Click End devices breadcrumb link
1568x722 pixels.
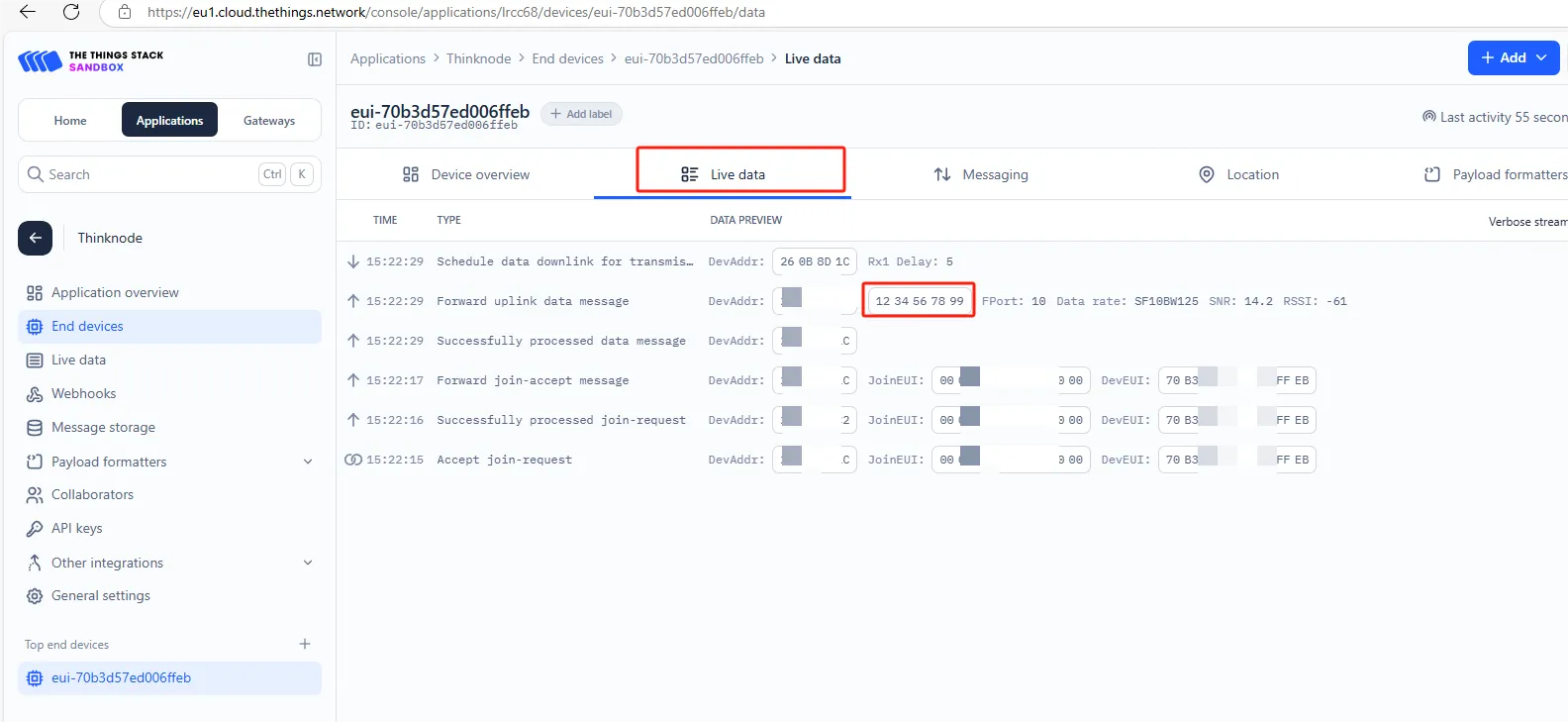click(567, 58)
